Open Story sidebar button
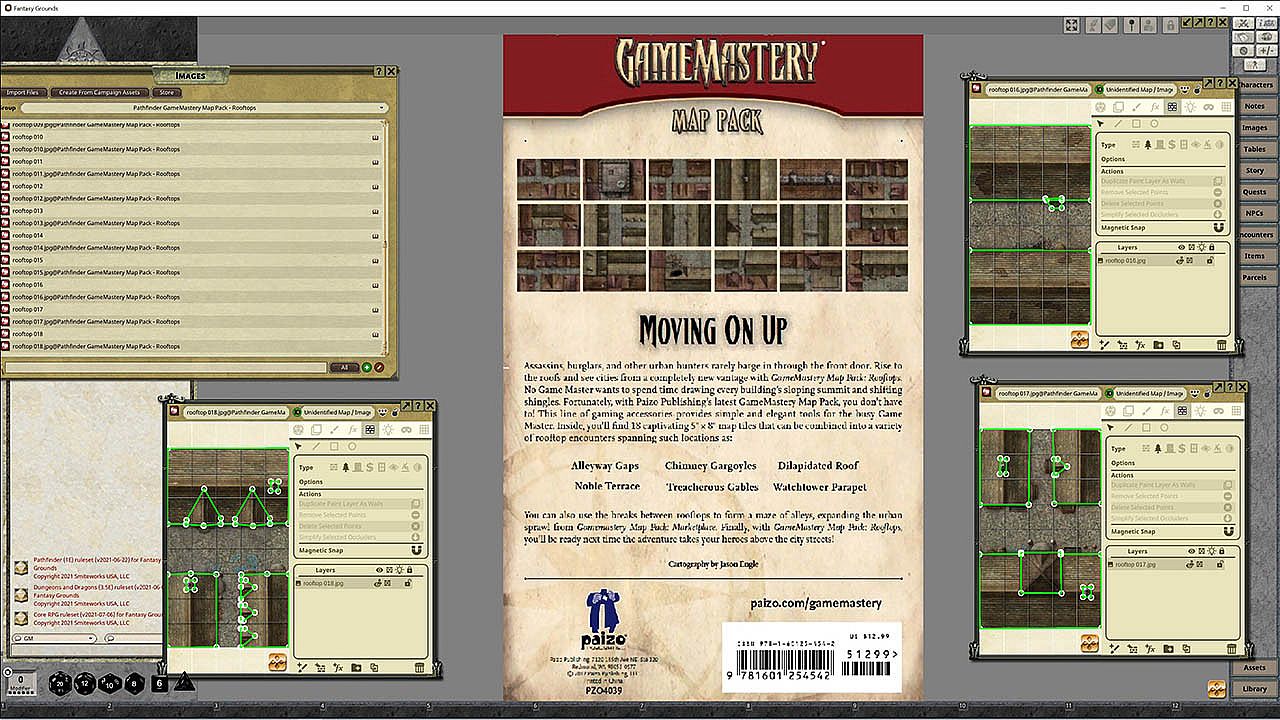This screenshot has height=720, width=1280. tap(1255, 170)
